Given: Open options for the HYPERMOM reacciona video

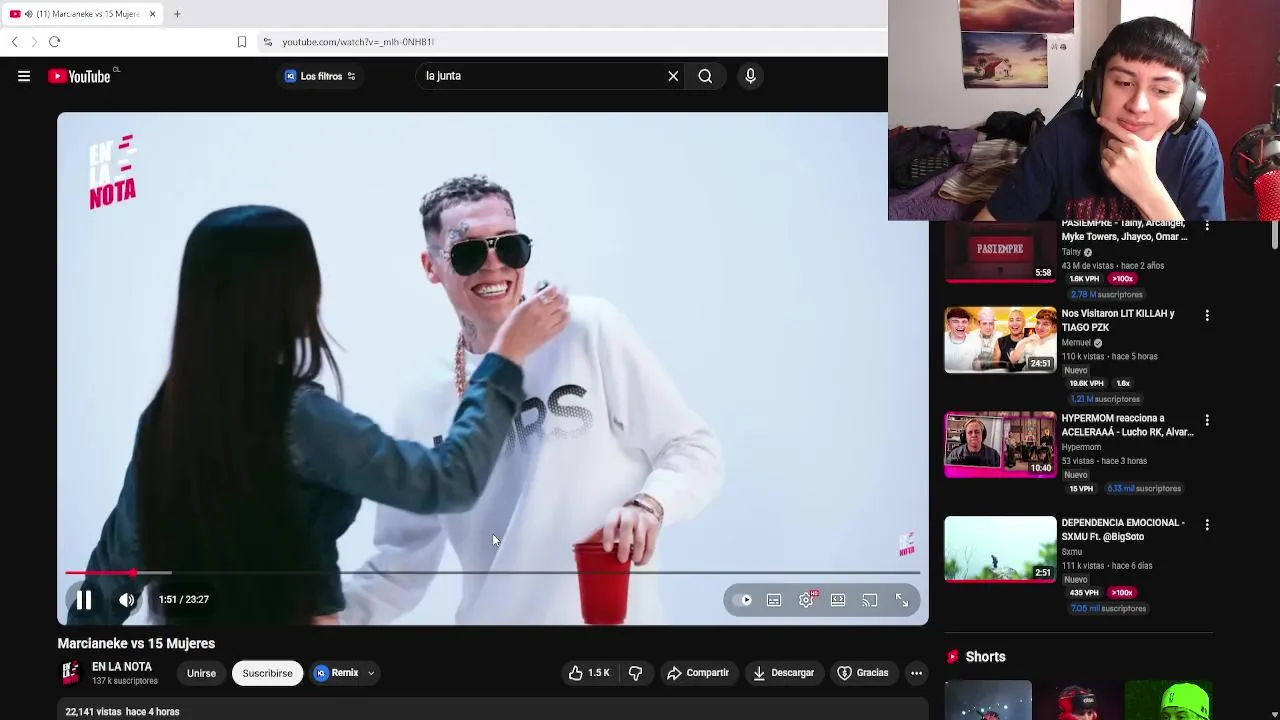Looking at the screenshot, I should 1207,420.
